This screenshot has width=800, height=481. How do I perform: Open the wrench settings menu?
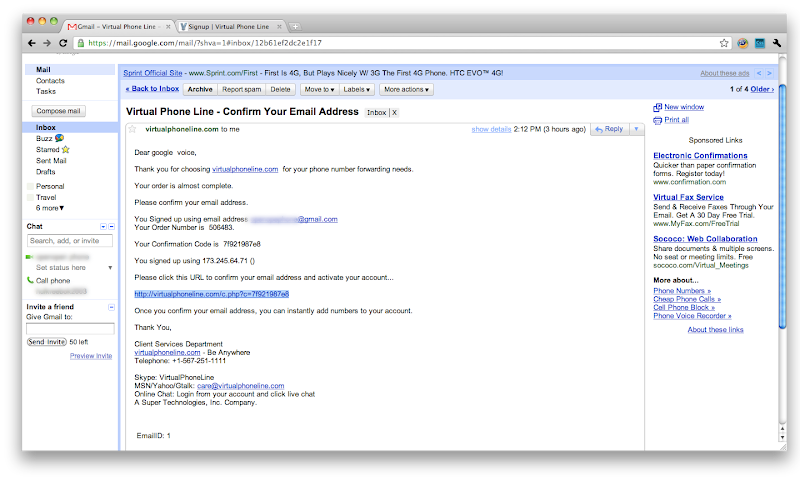coord(777,43)
